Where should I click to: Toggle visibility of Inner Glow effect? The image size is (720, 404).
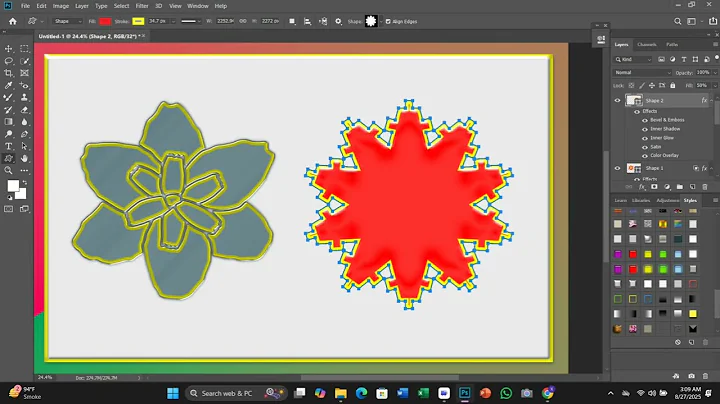pyautogui.click(x=645, y=138)
